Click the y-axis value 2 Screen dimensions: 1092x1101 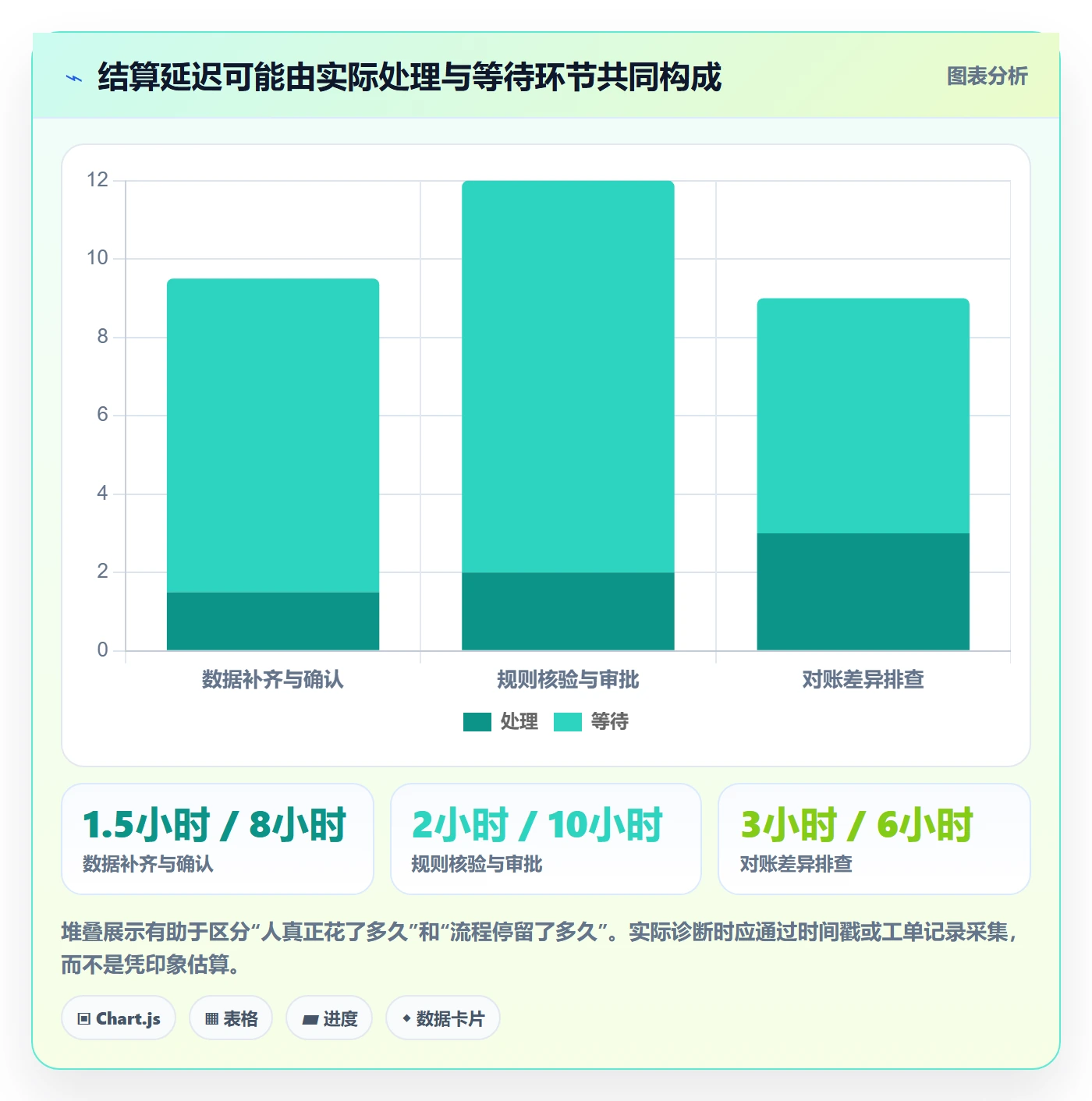pos(102,572)
